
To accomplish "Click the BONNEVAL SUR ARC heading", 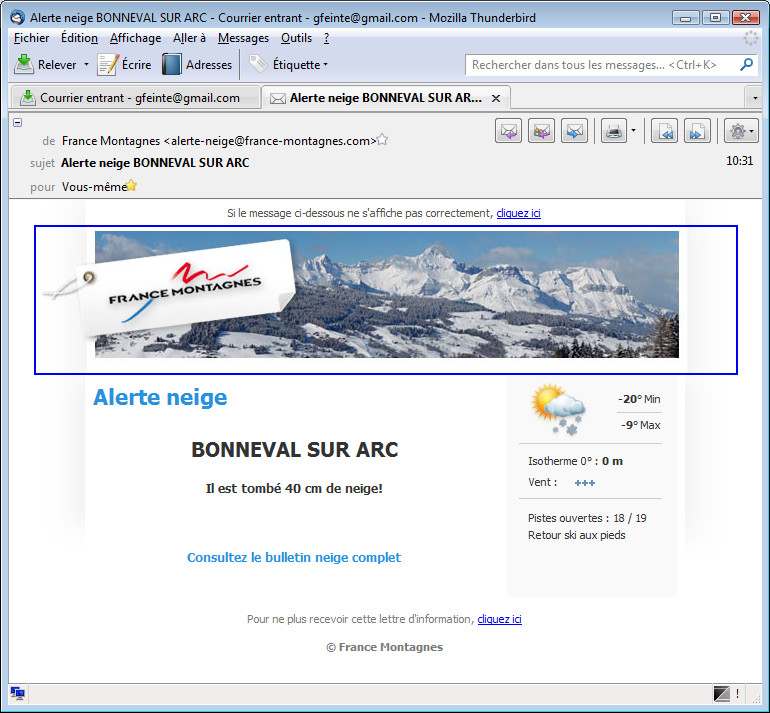I will (295, 449).
